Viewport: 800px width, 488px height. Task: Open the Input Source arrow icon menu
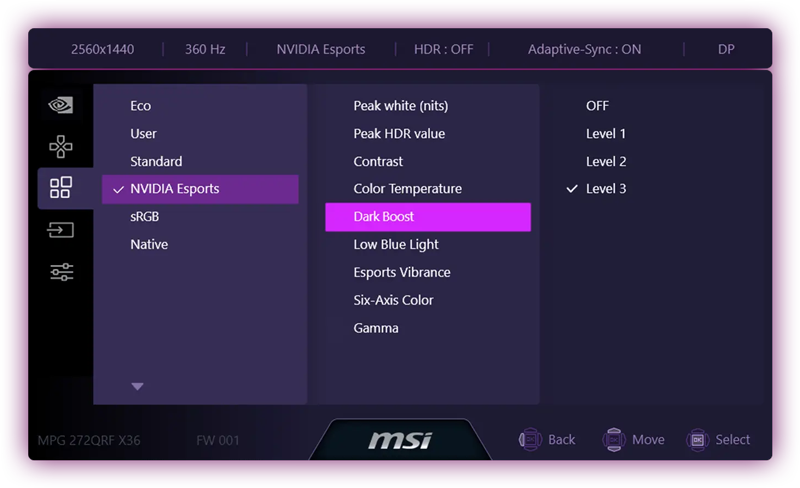point(61,230)
